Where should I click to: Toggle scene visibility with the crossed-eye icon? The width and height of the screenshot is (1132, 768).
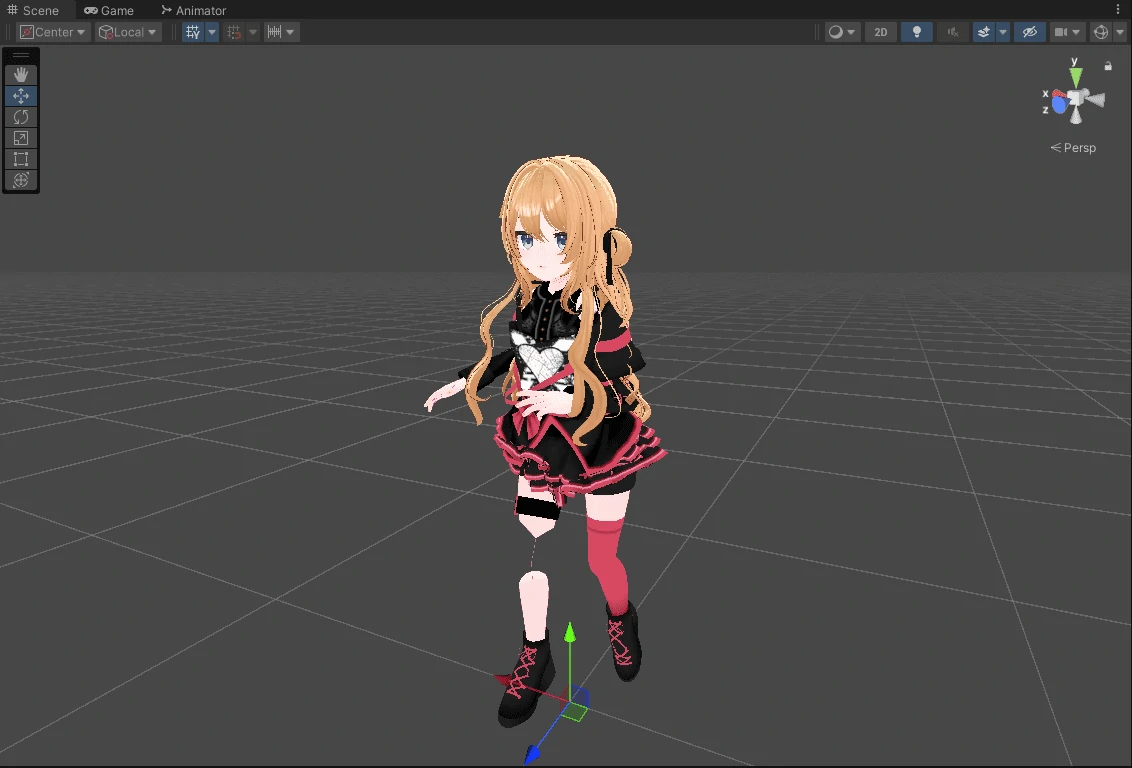click(1029, 31)
